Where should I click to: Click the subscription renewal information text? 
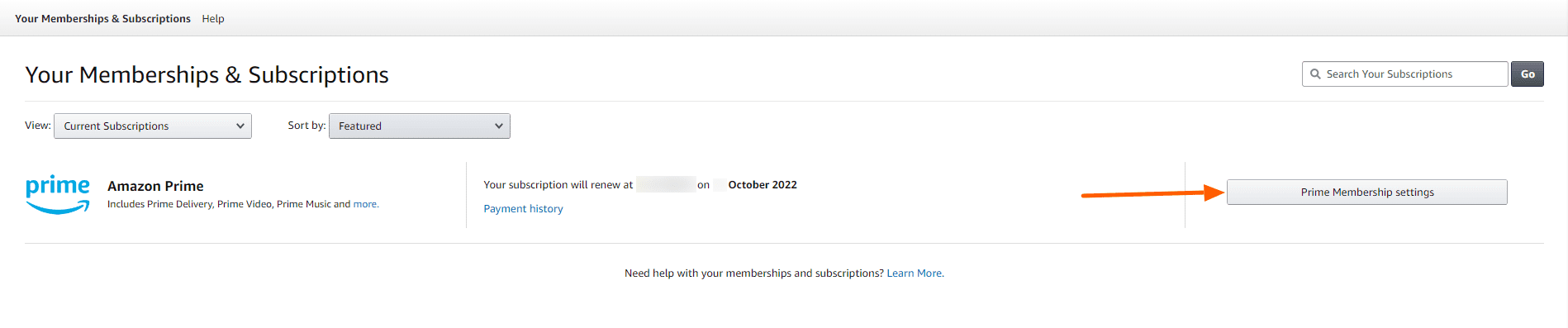tap(640, 184)
